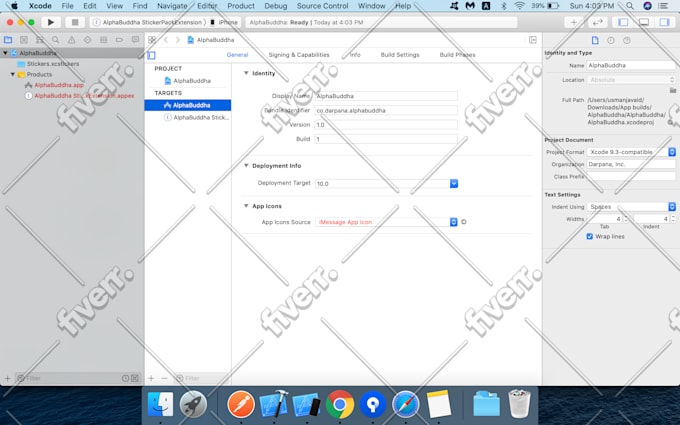This screenshot has height=425, width=680.
Task: Collapse the Deployment Info section
Action: [x=246, y=166]
